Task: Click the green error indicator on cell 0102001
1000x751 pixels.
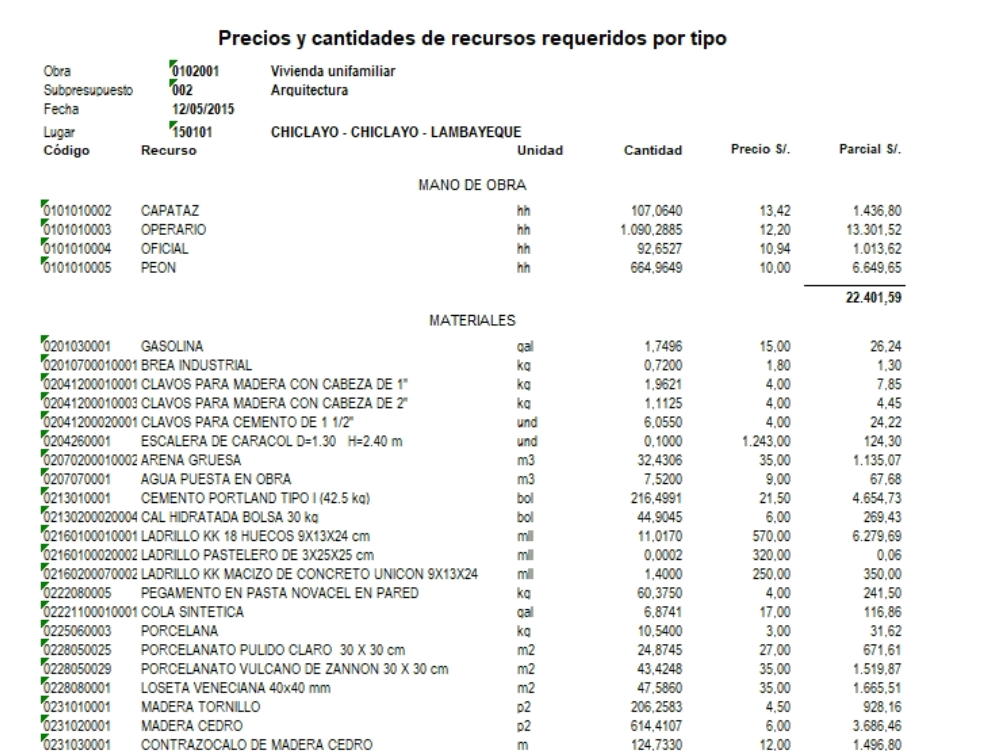Action: [172, 67]
